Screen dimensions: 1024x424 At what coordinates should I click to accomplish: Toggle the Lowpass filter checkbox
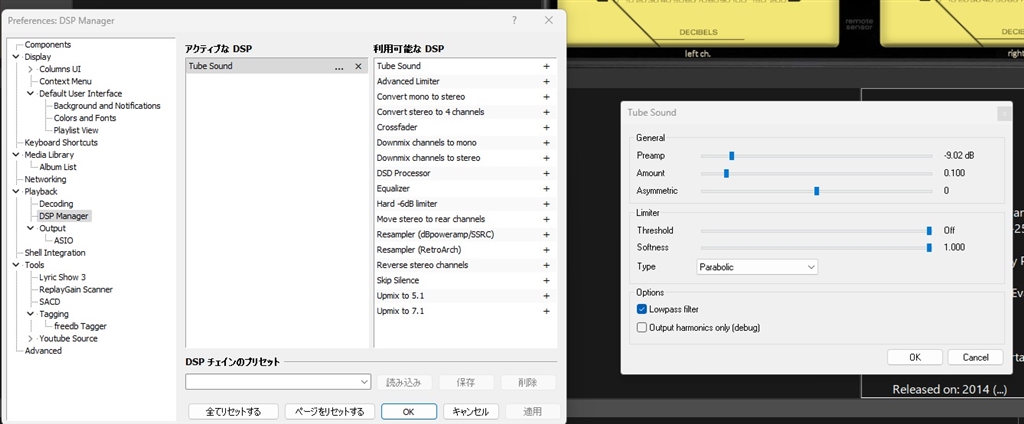tap(642, 309)
